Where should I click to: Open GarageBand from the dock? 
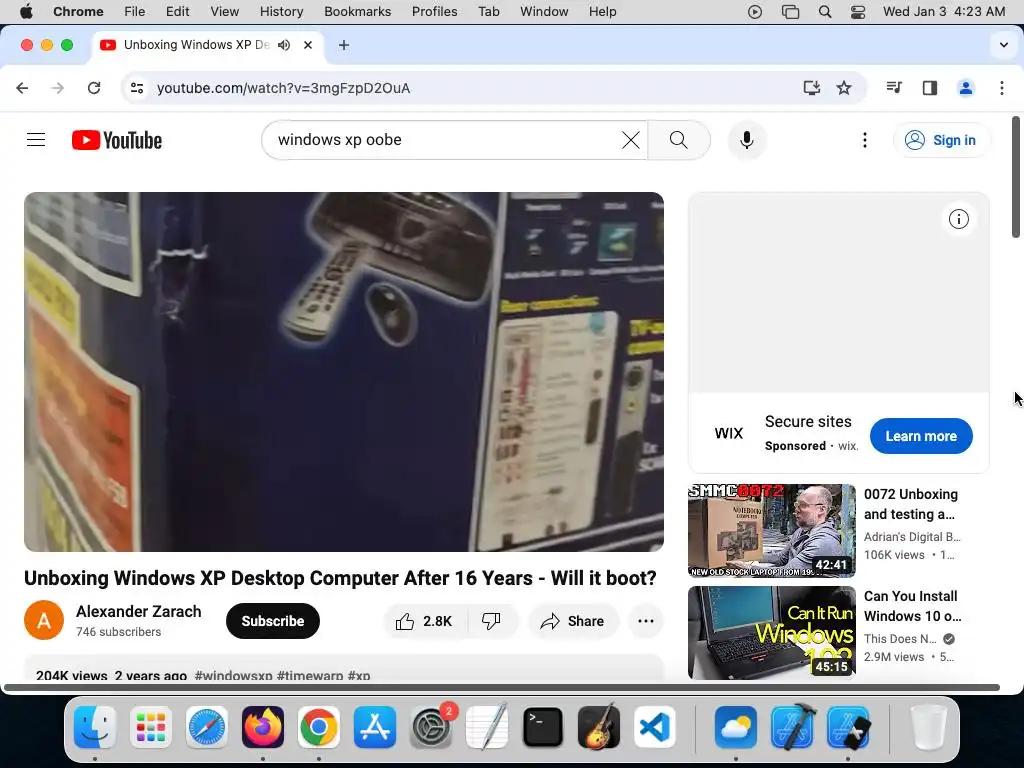599,727
